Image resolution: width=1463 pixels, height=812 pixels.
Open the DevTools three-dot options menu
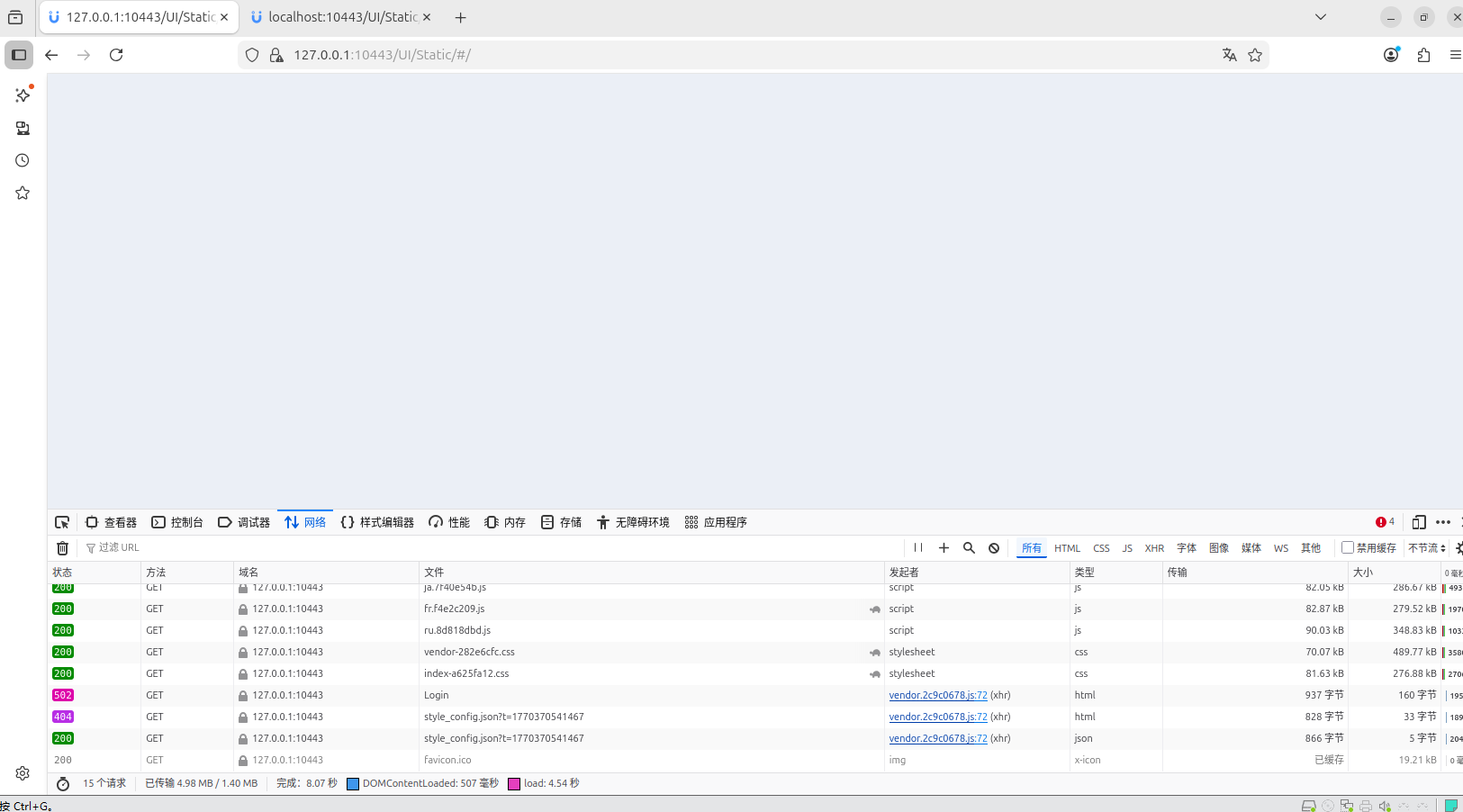pyautogui.click(x=1443, y=522)
